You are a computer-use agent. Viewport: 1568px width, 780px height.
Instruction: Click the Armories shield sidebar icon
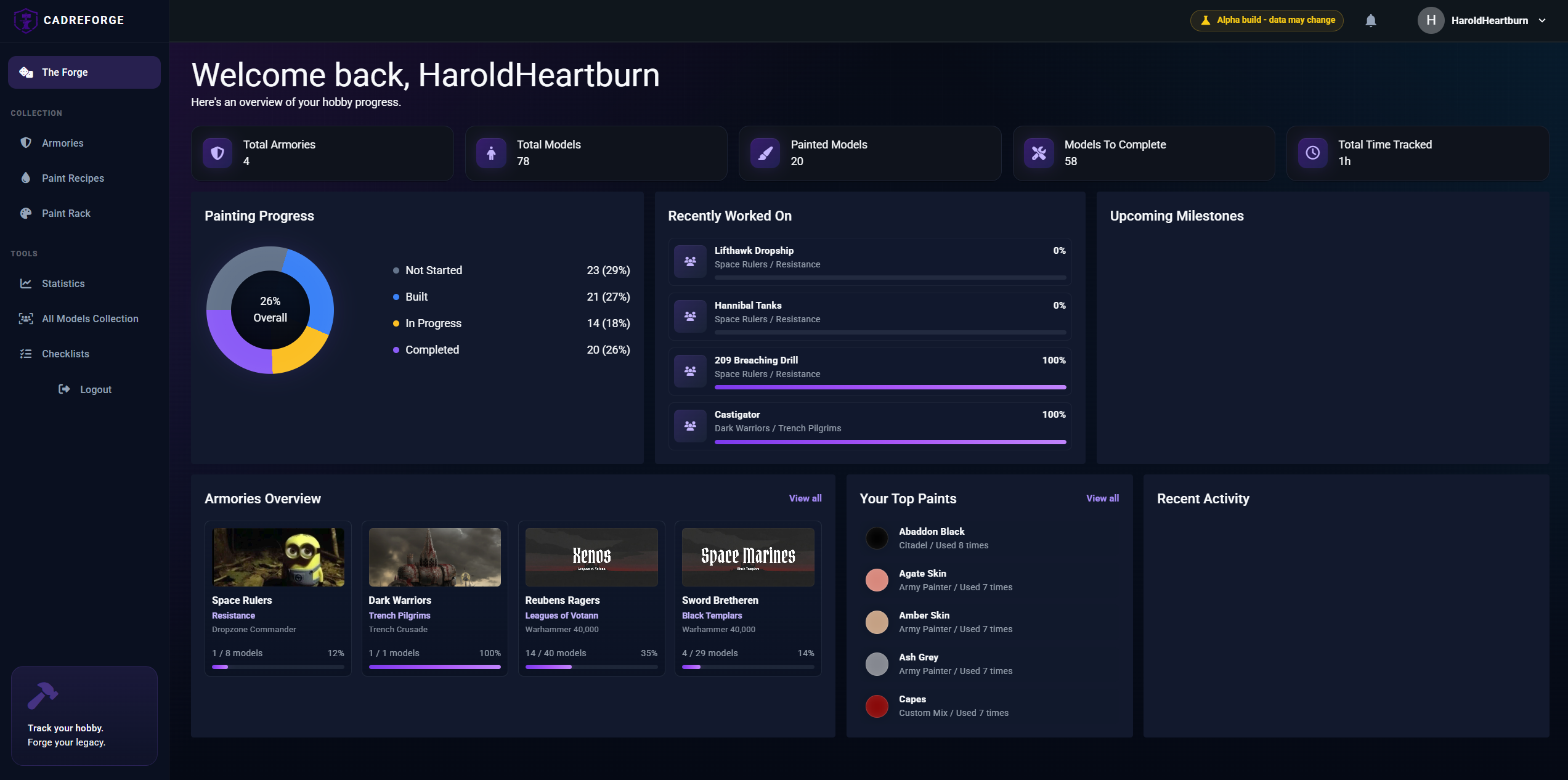point(26,142)
